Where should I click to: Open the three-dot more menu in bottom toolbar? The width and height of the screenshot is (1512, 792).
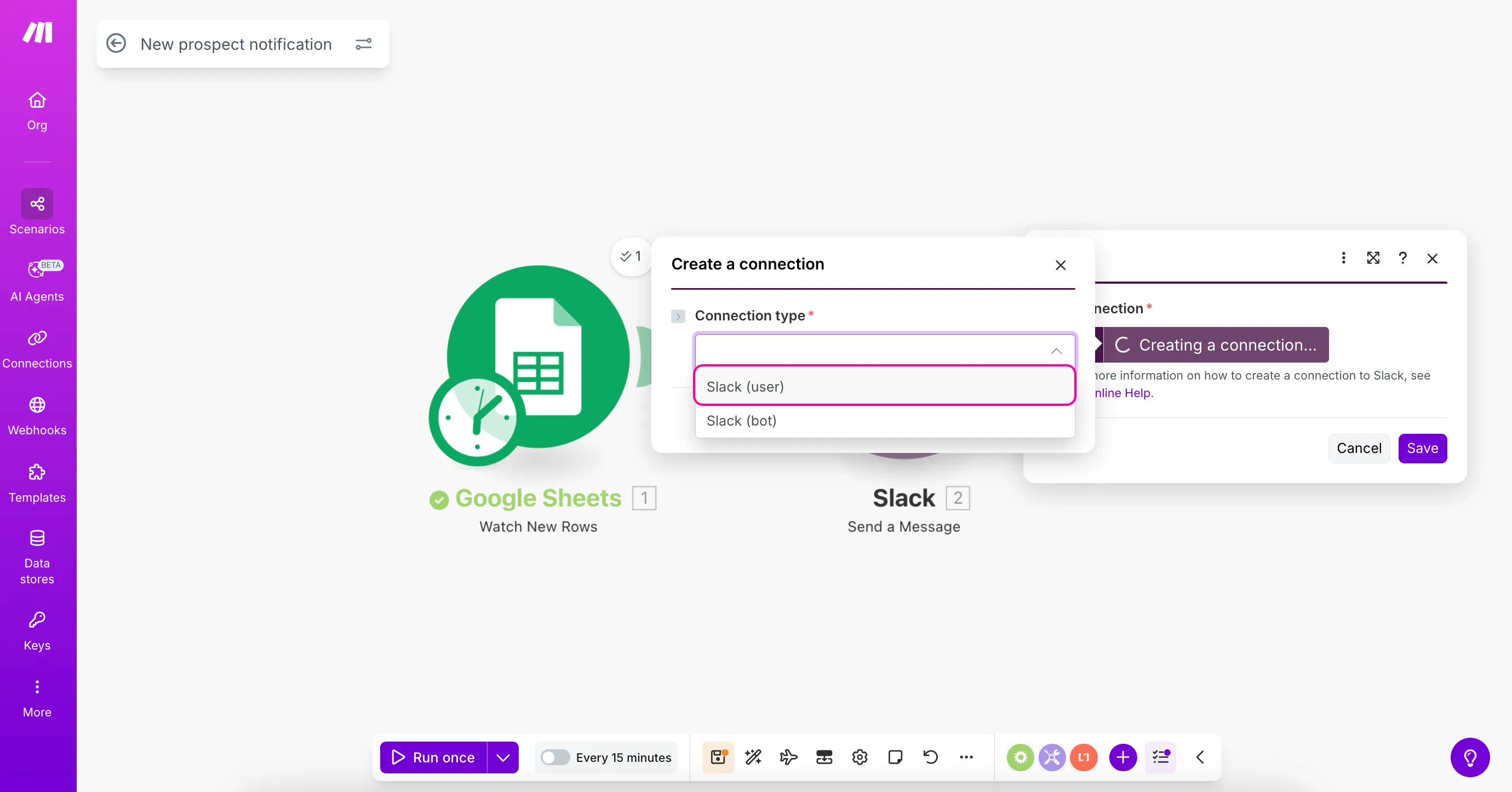pyautogui.click(x=966, y=757)
